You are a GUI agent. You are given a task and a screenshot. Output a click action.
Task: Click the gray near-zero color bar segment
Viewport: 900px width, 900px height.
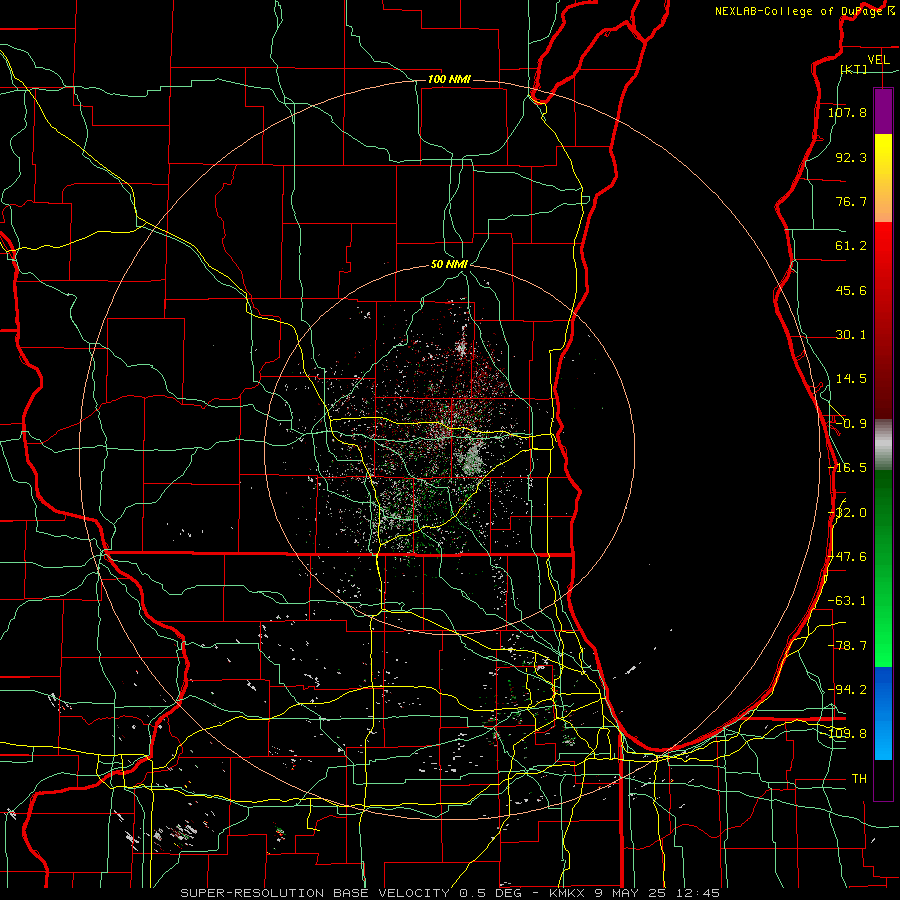(883, 445)
